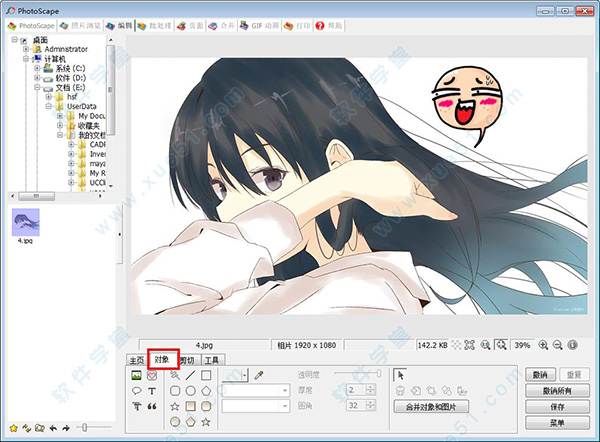
Task: Toggle full screen view icon
Action: (470, 345)
